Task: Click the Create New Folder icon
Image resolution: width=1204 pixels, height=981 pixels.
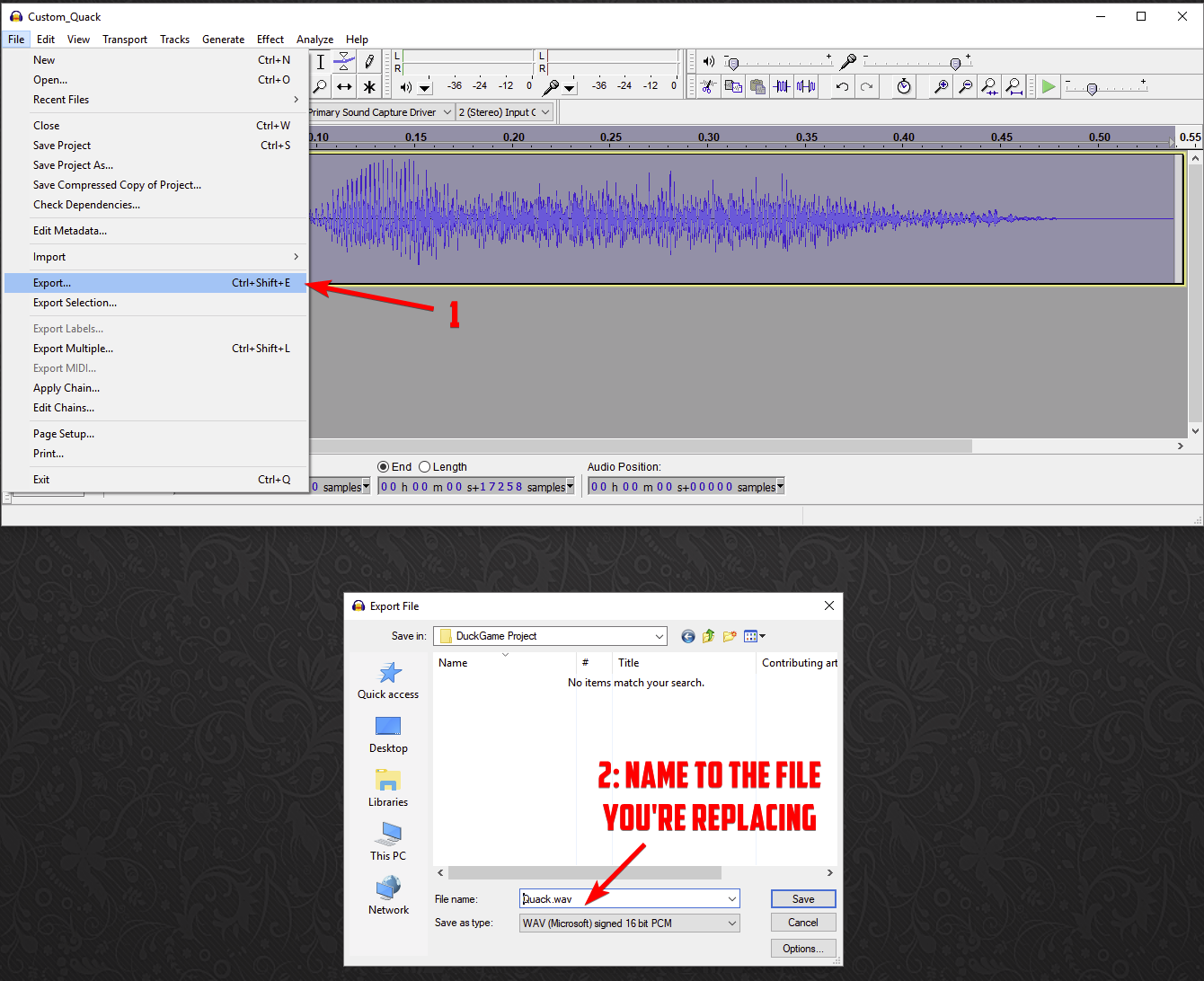Action: coord(730,636)
